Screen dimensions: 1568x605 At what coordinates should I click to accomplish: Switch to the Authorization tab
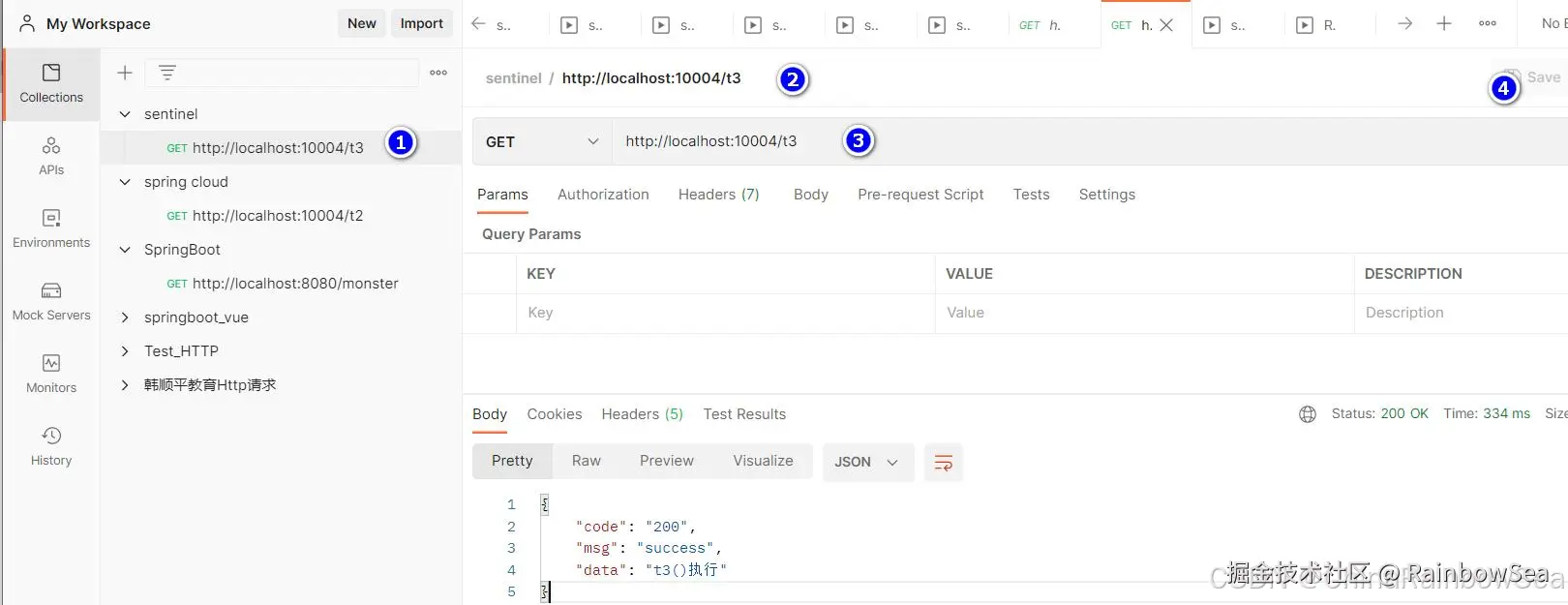603,195
